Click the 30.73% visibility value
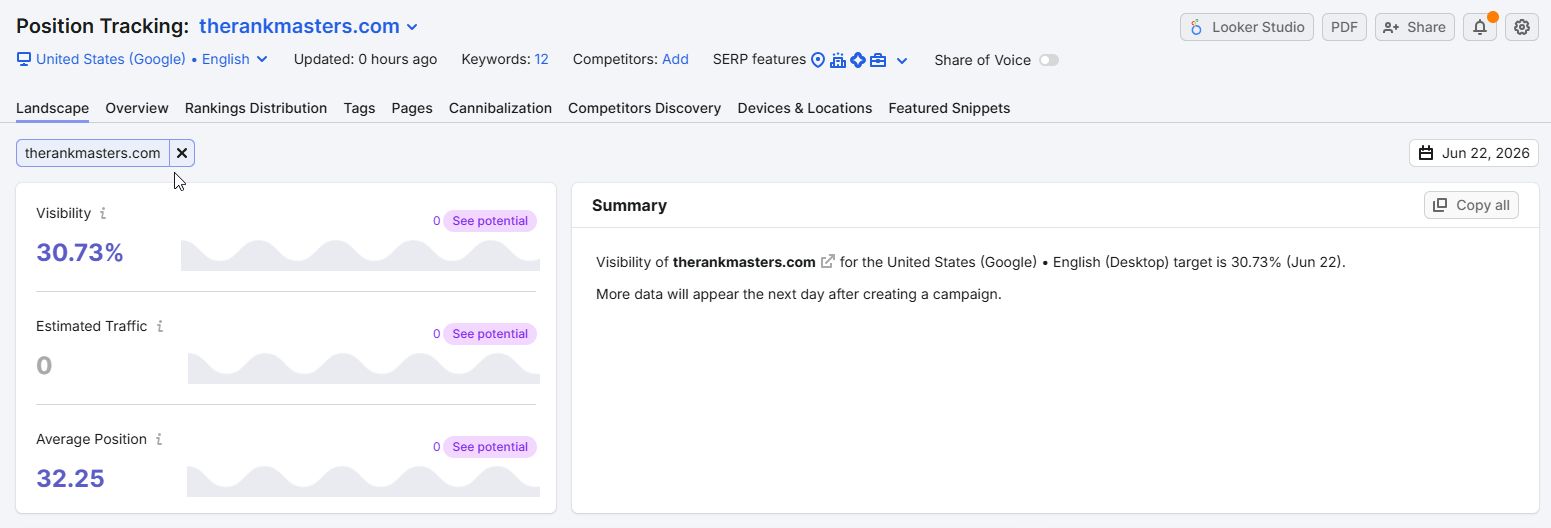The height and width of the screenshot is (528, 1551). click(x=80, y=253)
